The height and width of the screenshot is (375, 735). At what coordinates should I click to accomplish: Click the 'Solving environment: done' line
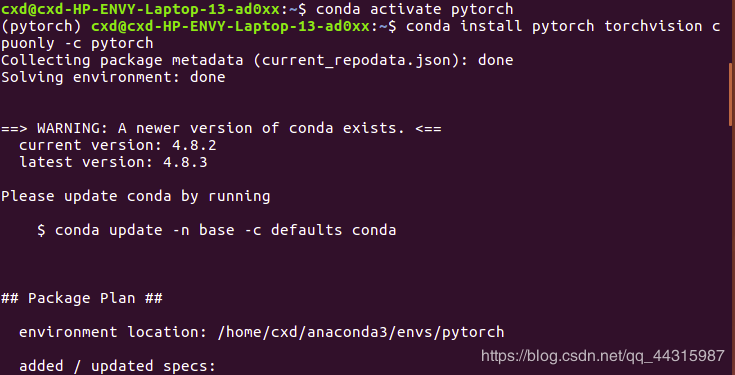click(113, 77)
